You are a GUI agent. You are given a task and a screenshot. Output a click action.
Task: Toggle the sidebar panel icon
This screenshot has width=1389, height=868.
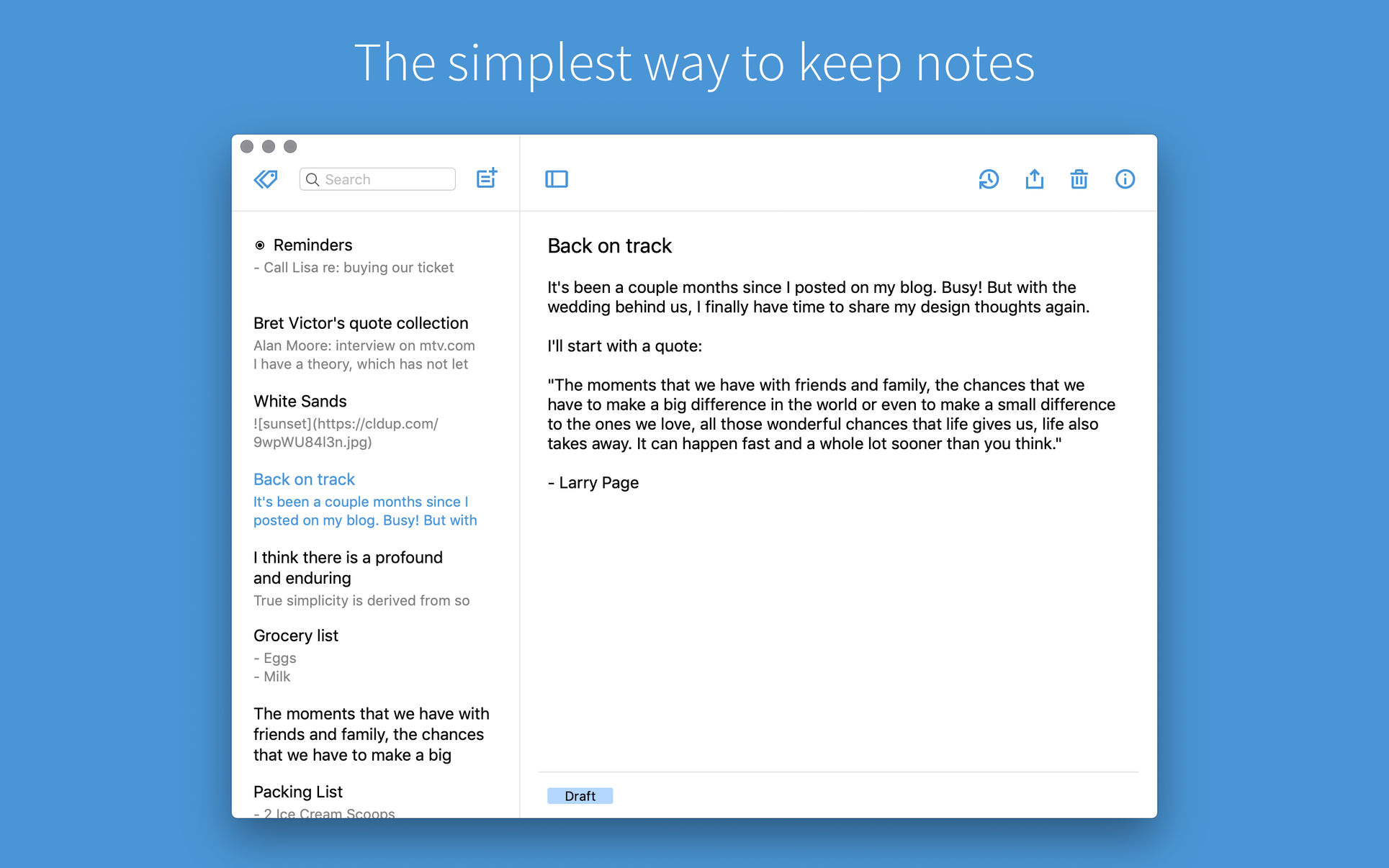click(556, 179)
